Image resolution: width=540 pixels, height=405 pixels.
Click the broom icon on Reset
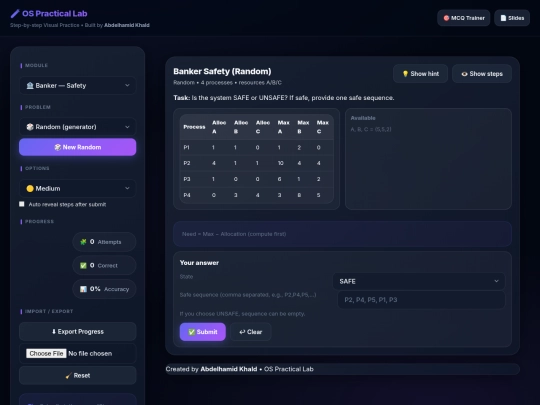coord(69,376)
